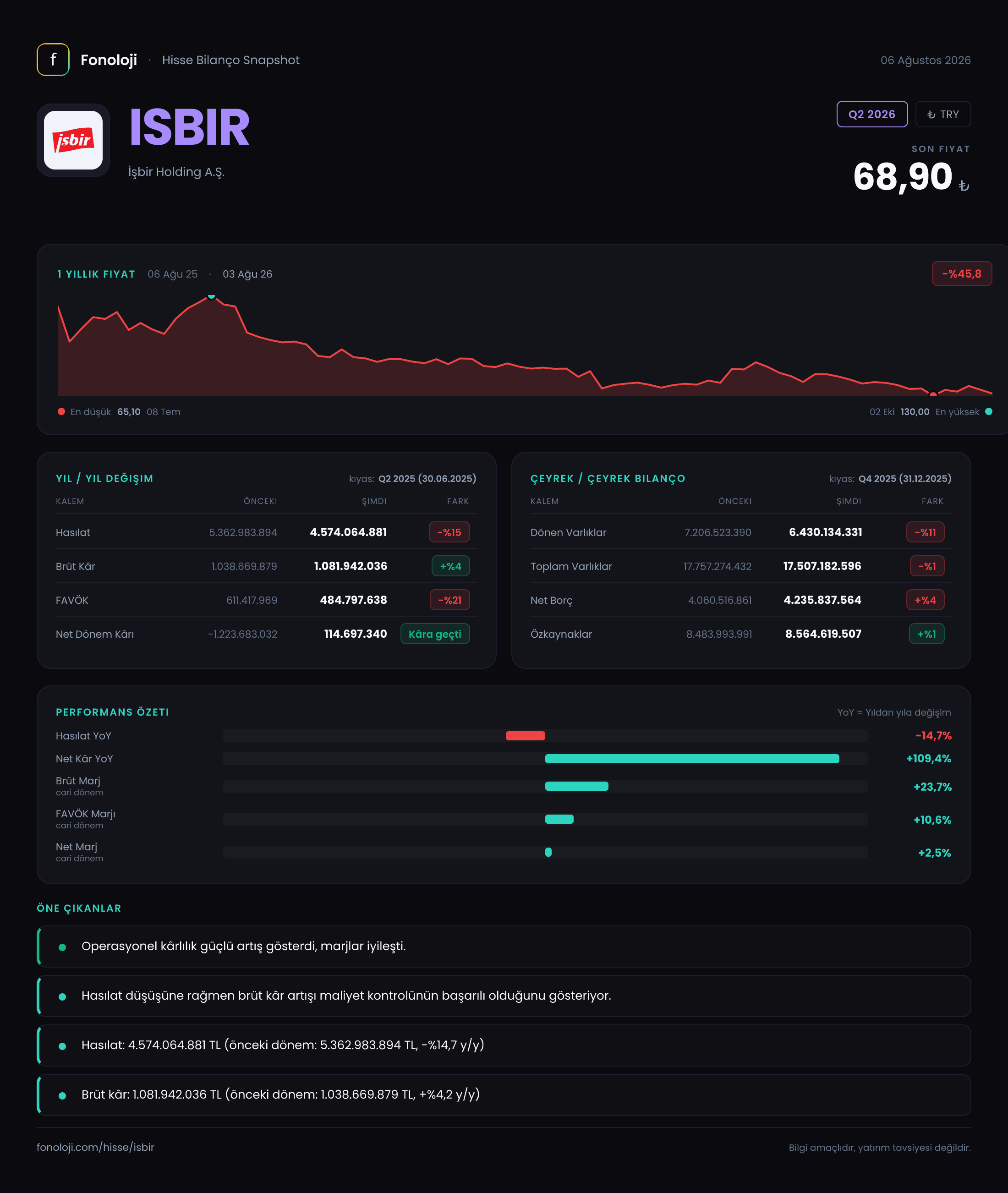Viewport: 1008px width, 1193px height.
Task: Click the FAVÖK -%21 change badge
Action: tap(450, 600)
